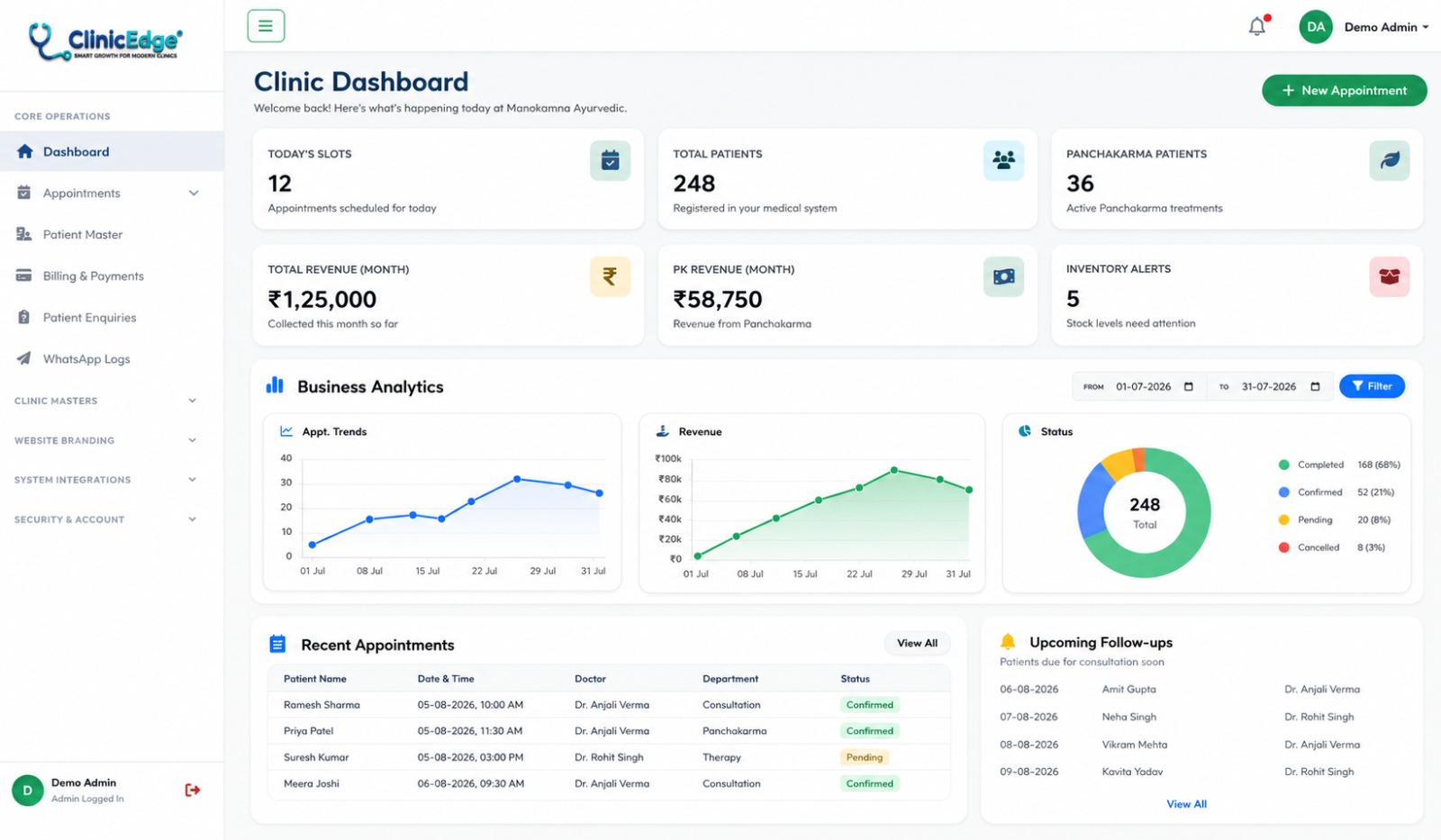The image size is (1441, 840).
Task: Open the From date calendar picker
Action: pos(1189,386)
